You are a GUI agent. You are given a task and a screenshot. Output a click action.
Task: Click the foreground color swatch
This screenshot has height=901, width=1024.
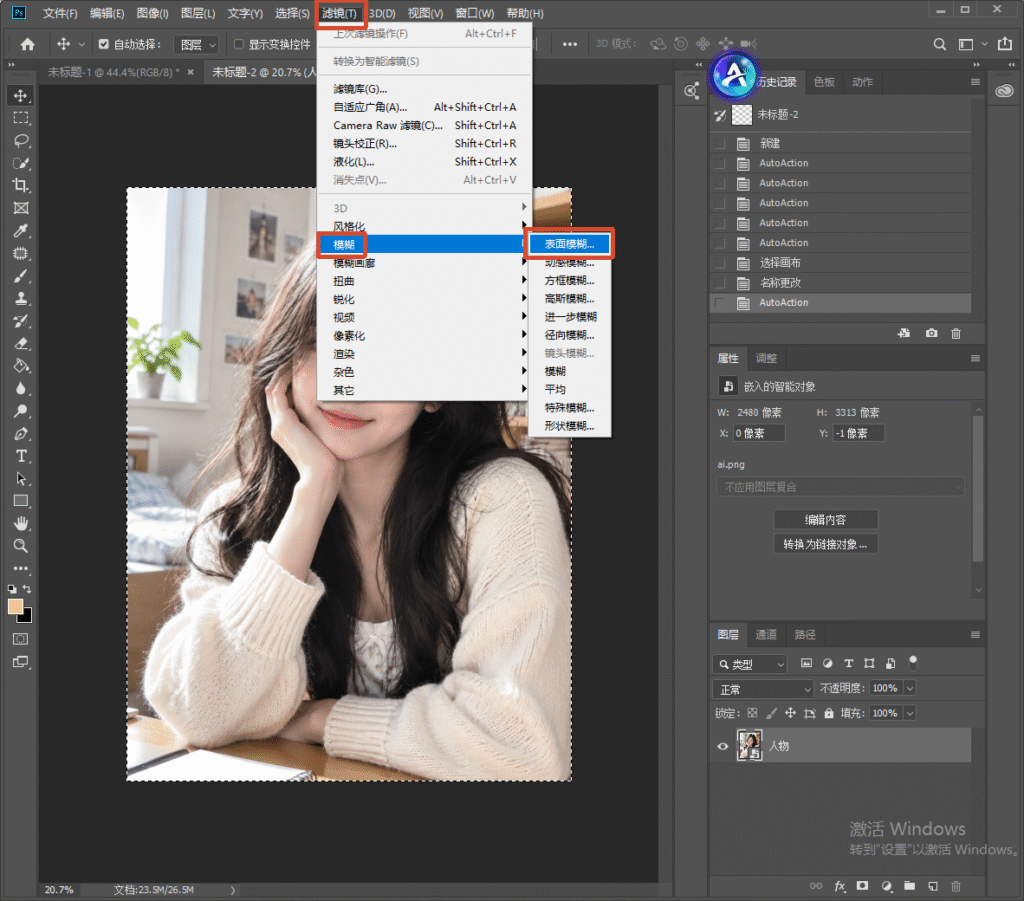click(15, 606)
